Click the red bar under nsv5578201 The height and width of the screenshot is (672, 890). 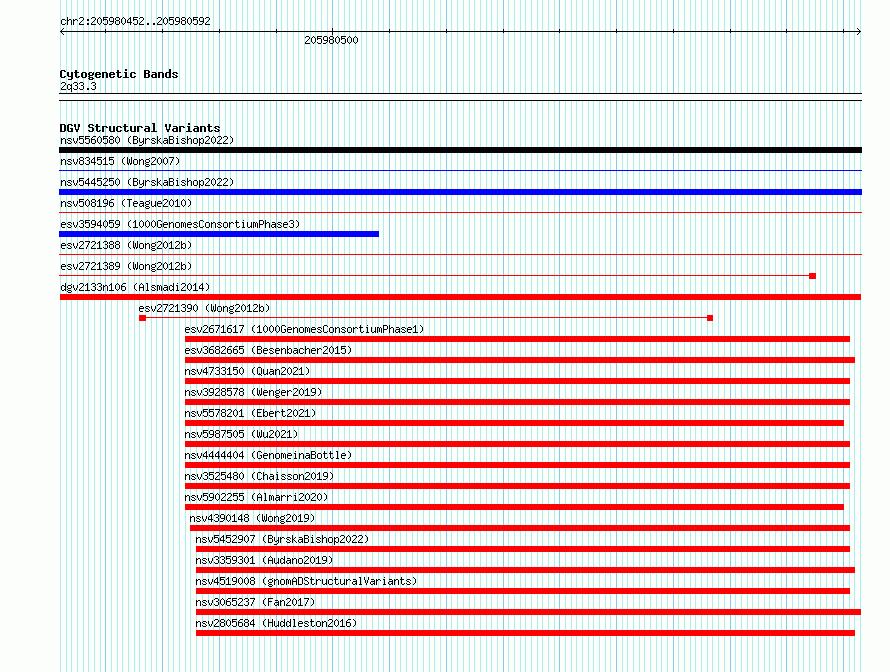[x=514, y=423]
